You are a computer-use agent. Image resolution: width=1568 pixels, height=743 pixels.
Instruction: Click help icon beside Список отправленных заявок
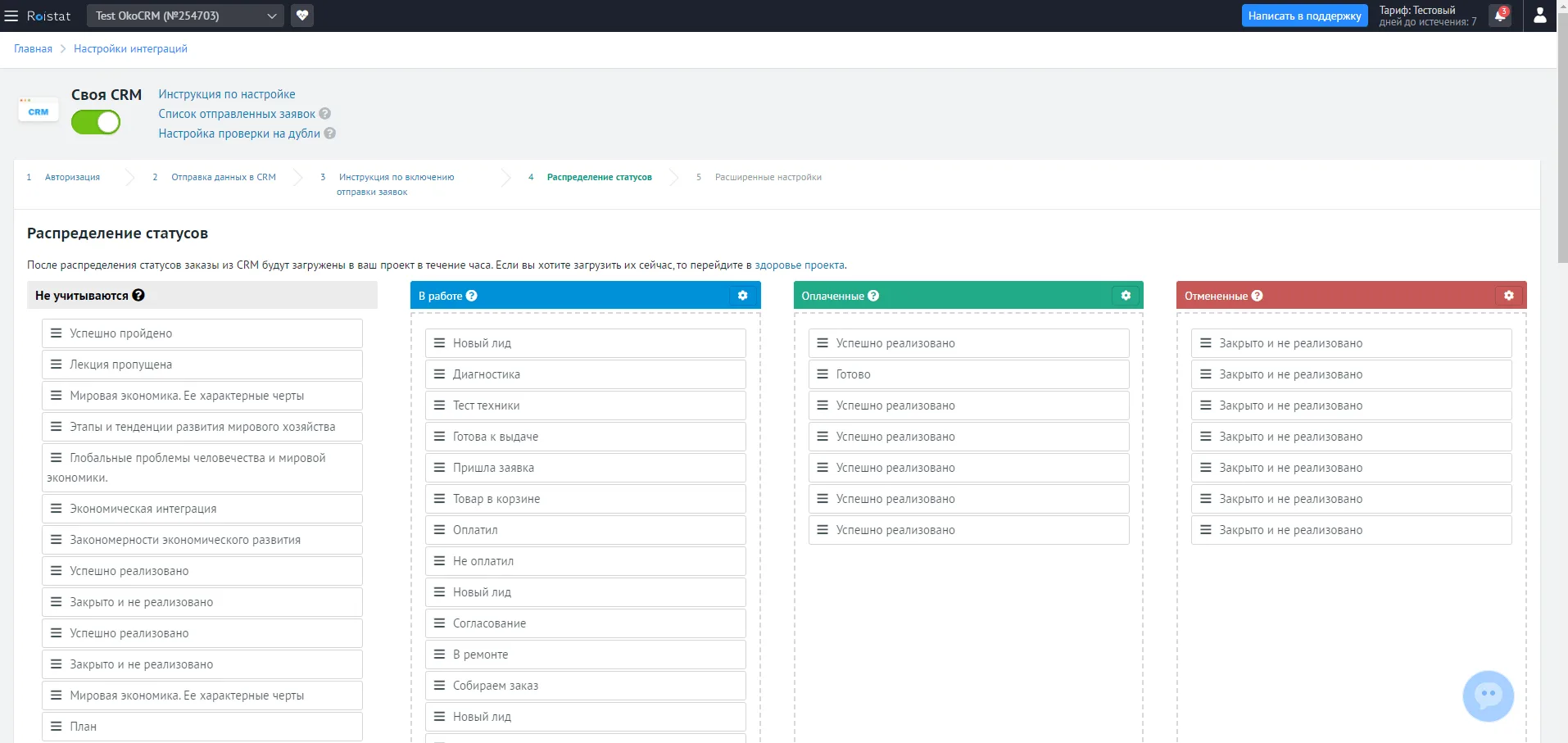tap(325, 114)
